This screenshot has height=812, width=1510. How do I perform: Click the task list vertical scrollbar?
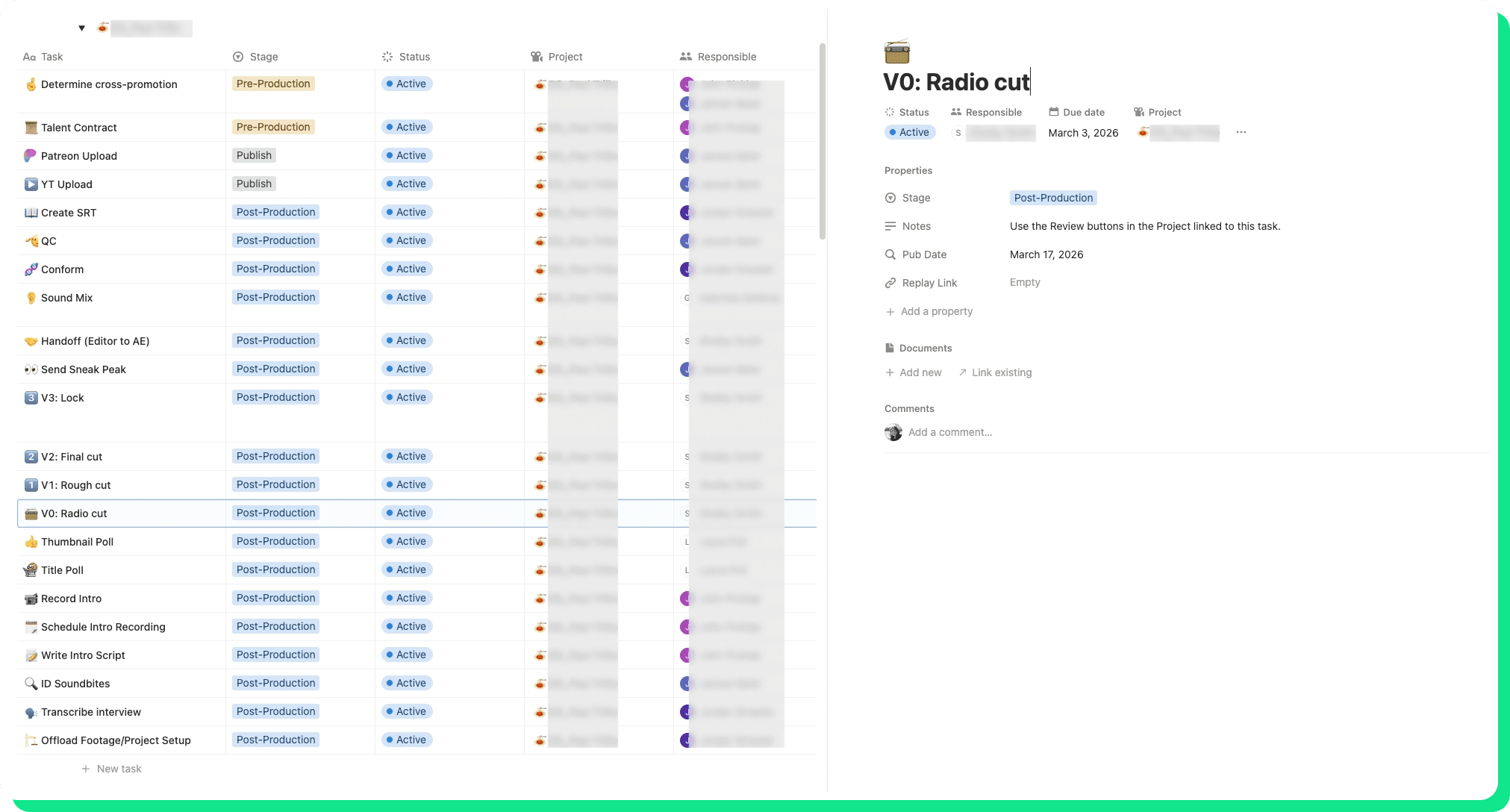822,142
